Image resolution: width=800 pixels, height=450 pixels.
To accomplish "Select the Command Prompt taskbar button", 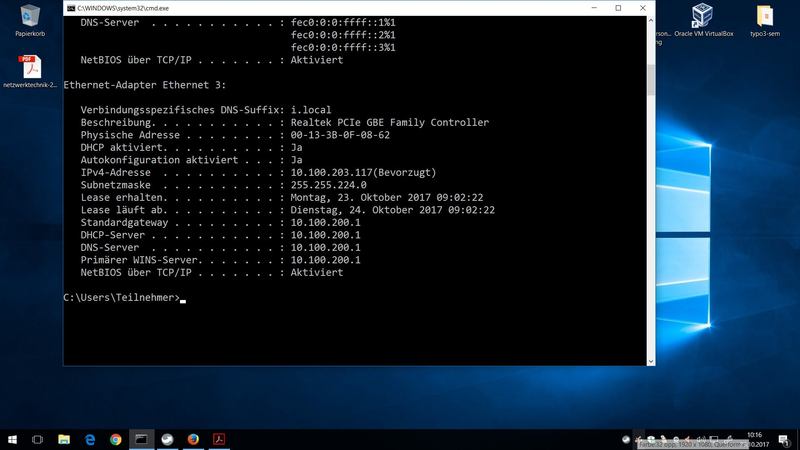I will click(141, 439).
